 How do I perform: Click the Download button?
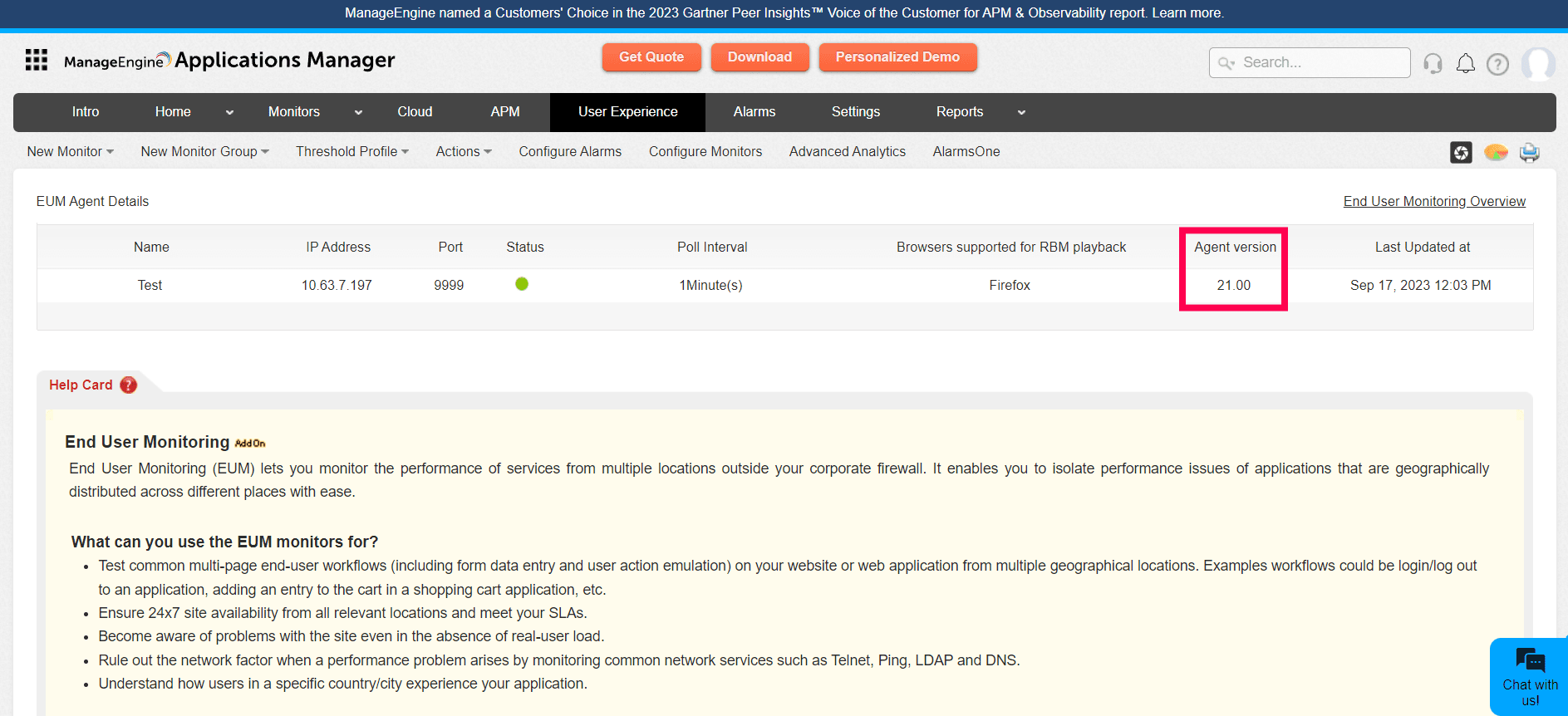coord(759,57)
